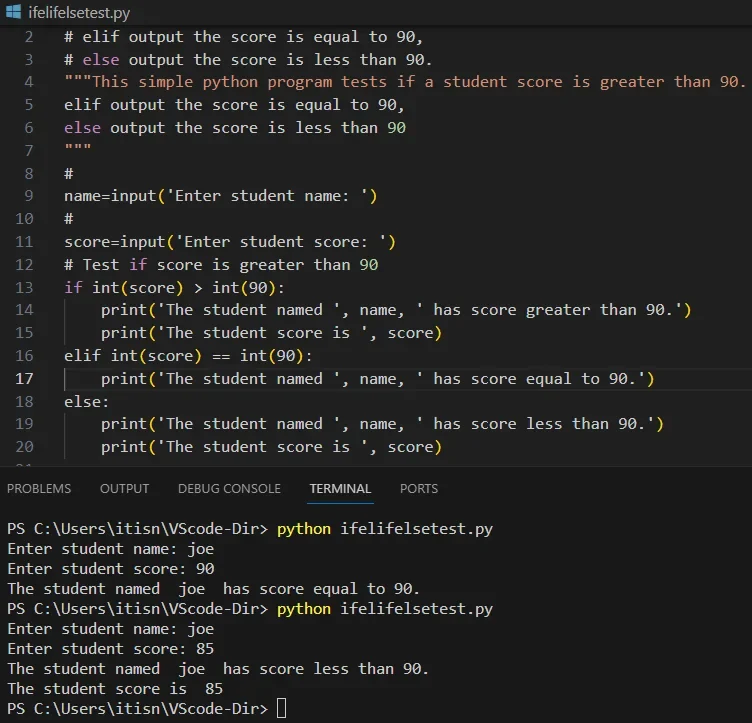Click line number 13 in the gutter

coord(24,288)
